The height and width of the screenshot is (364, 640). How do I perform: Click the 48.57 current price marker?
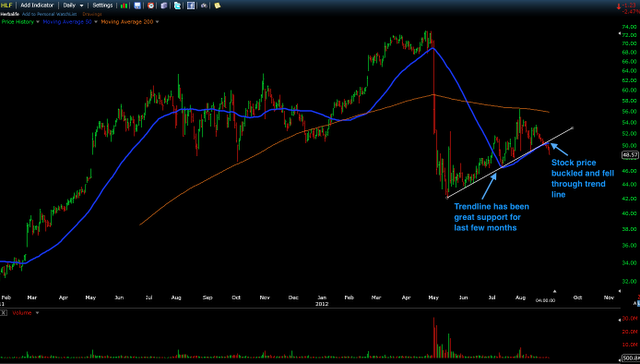click(629, 155)
